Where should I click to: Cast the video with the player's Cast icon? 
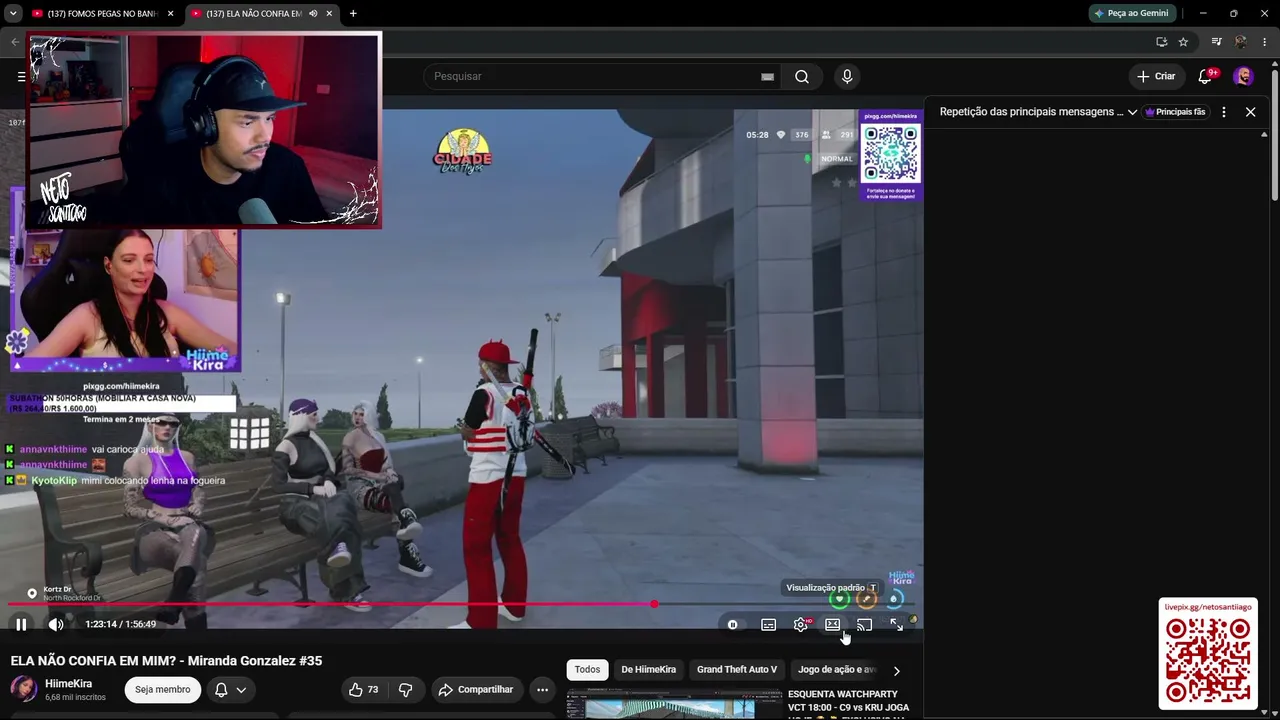click(x=864, y=624)
